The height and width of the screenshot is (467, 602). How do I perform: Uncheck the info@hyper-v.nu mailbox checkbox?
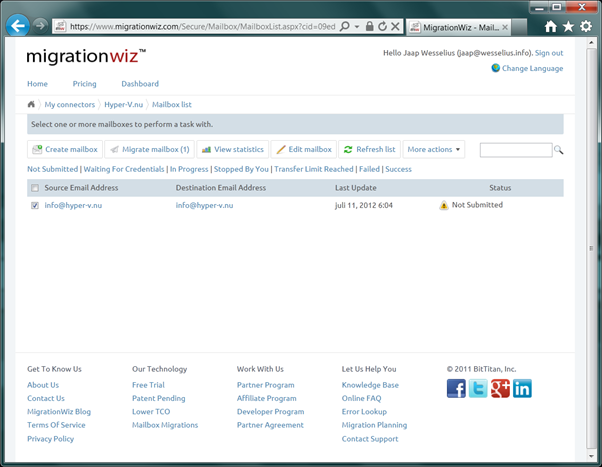tap(35, 206)
